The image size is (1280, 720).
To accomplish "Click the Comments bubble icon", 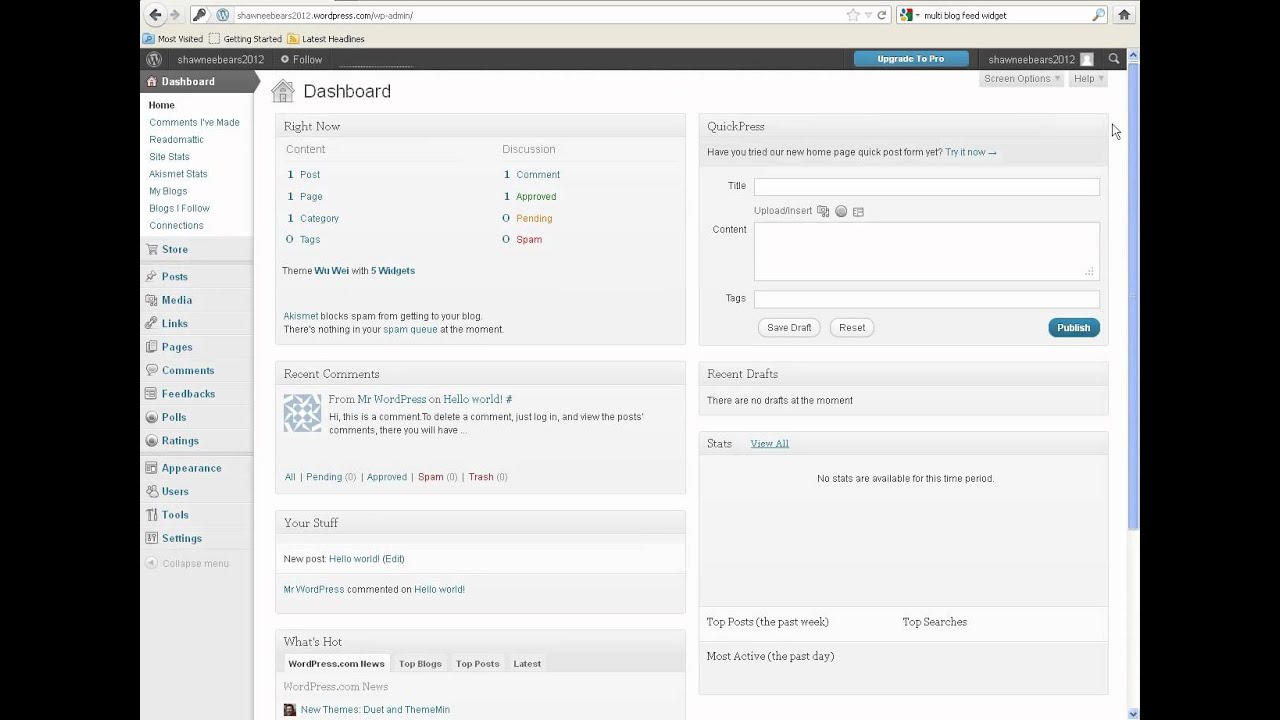I will [x=151, y=370].
